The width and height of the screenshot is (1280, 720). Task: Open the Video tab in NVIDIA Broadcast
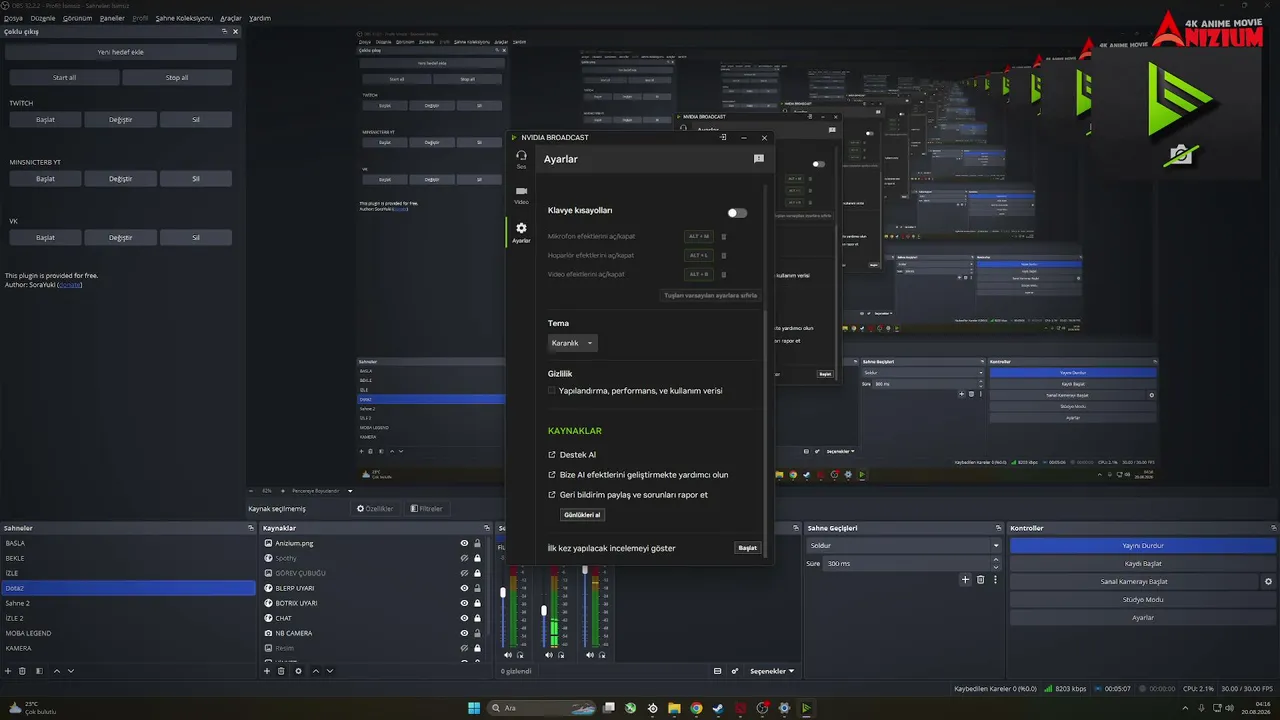coord(521,194)
